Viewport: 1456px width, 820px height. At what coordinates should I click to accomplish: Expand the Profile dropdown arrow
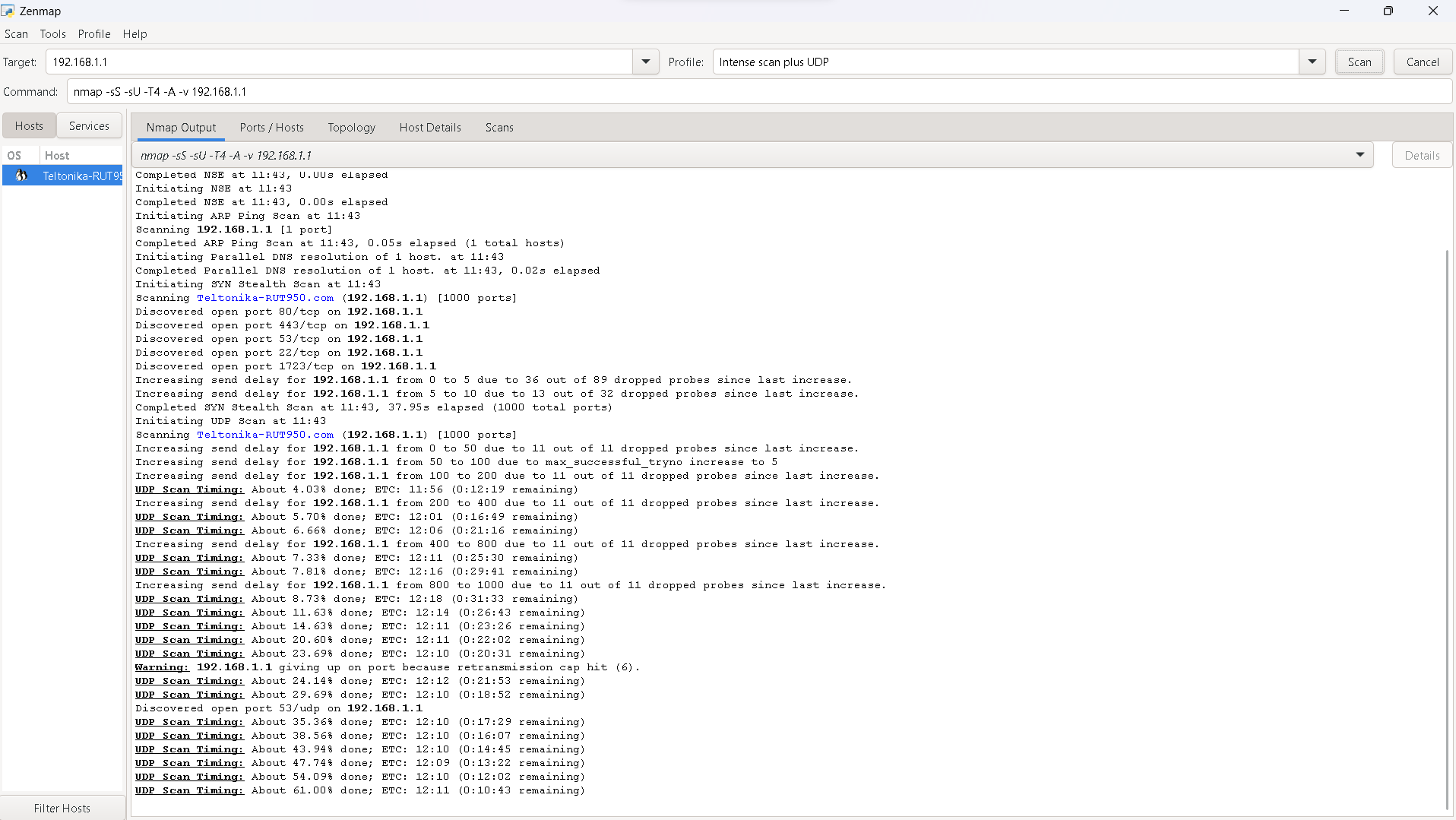[1312, 62]
